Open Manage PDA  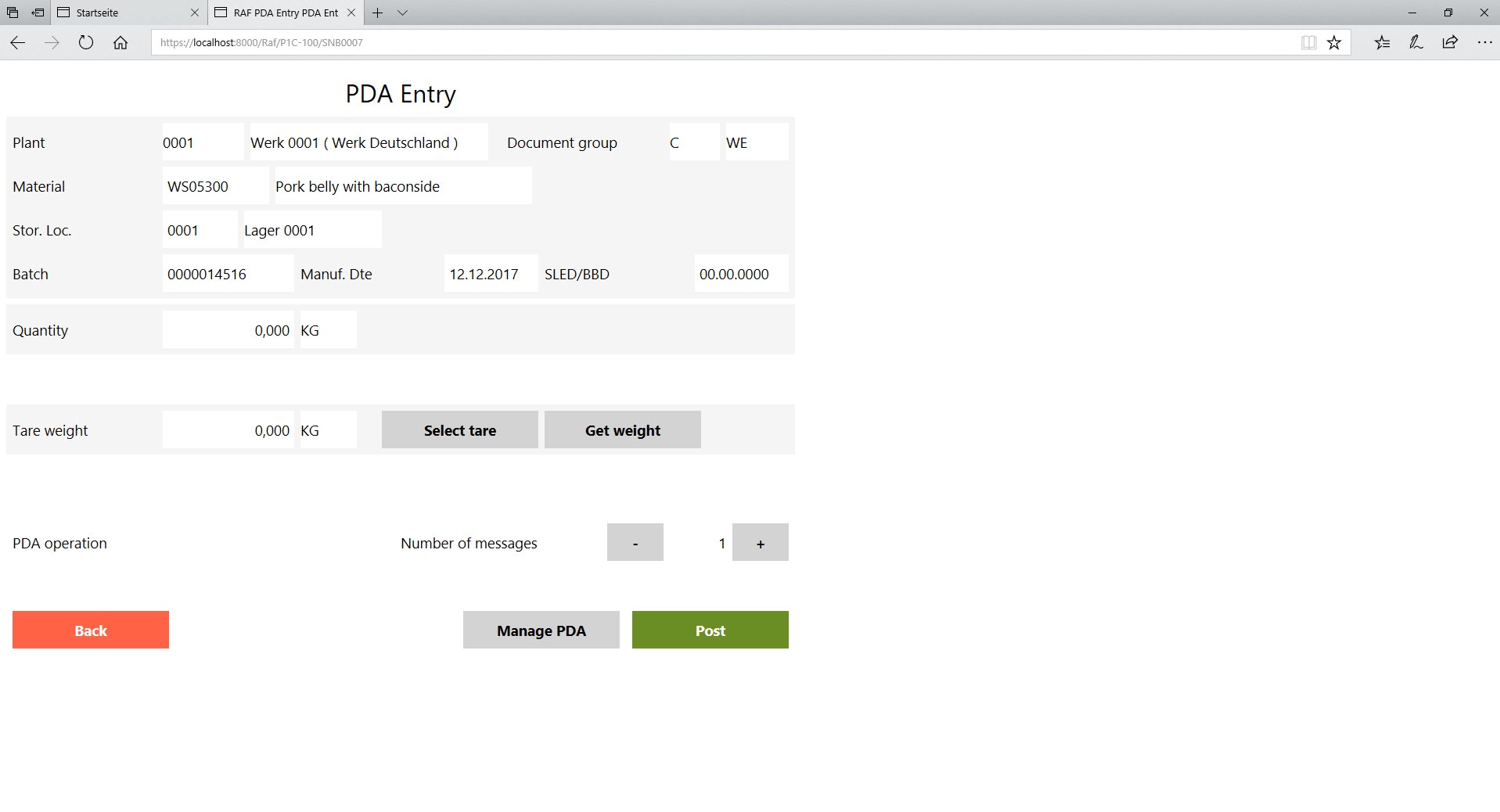(x=541, y=631)
